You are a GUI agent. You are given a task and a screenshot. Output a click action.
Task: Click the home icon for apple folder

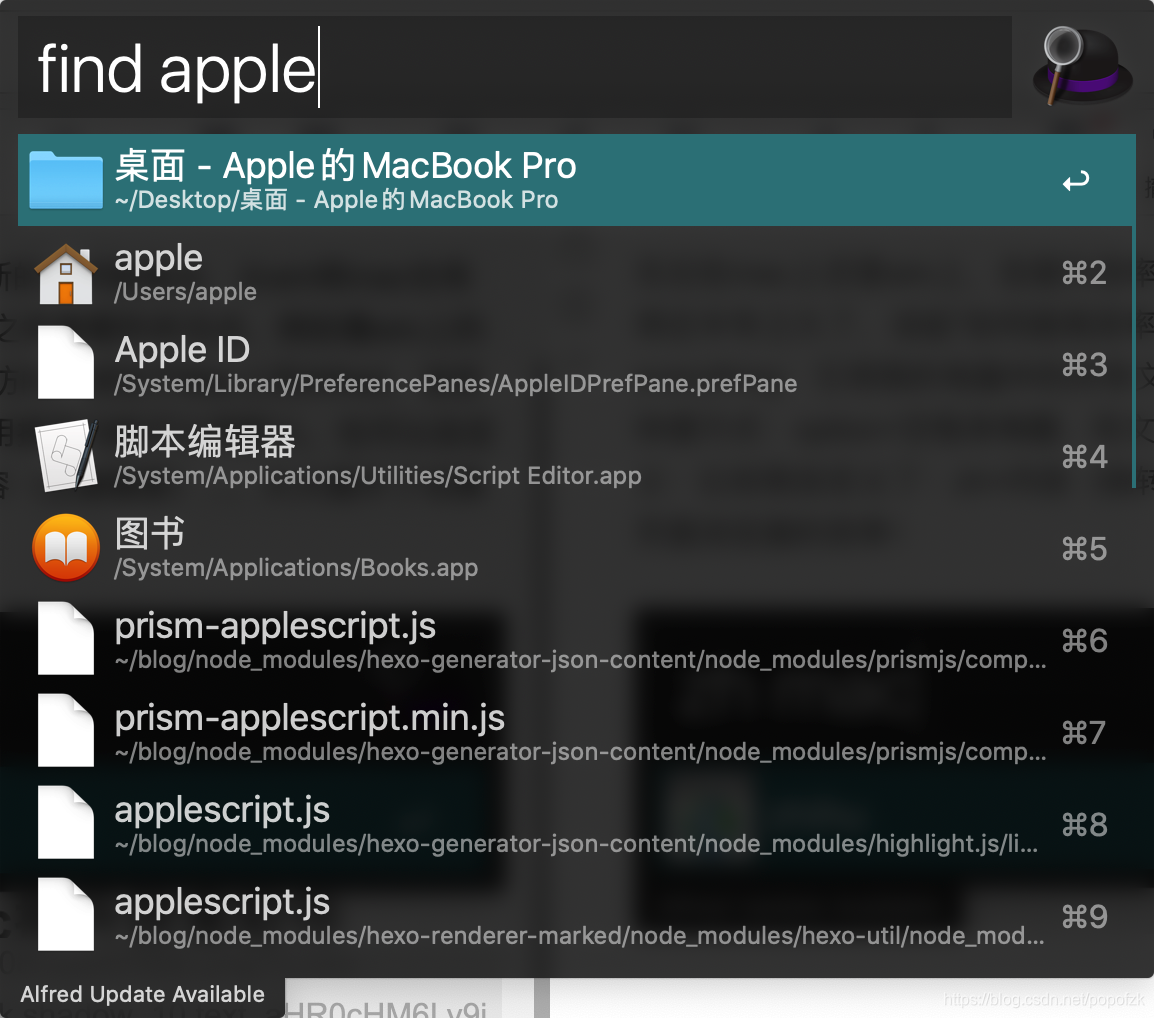pyautogui.click(x=66, y=274)
